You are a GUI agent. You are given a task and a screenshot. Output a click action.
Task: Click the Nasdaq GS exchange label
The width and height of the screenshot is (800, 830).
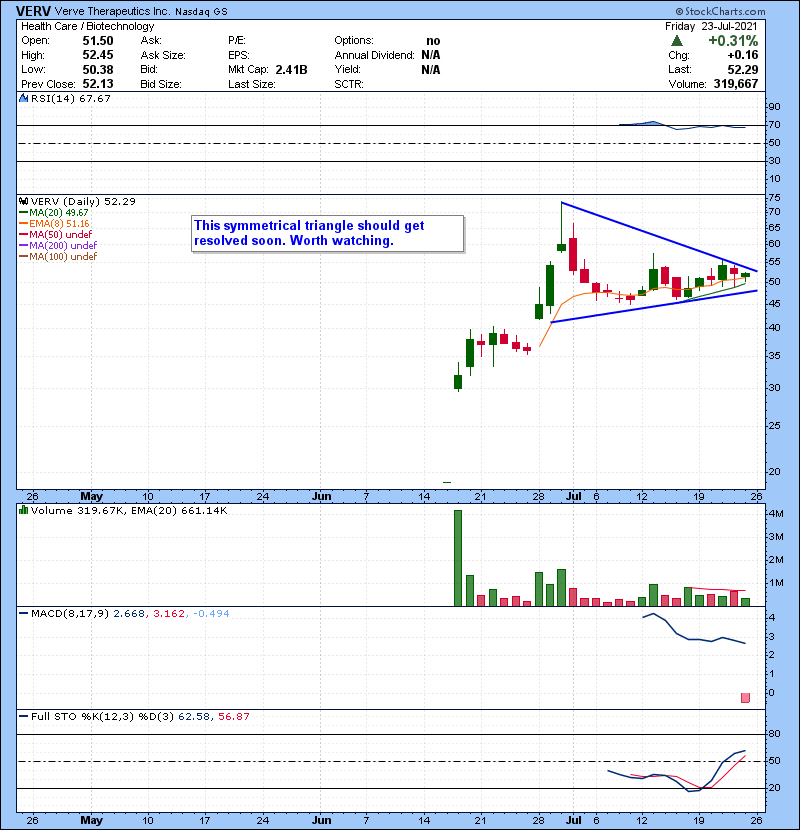click(201, 12)
